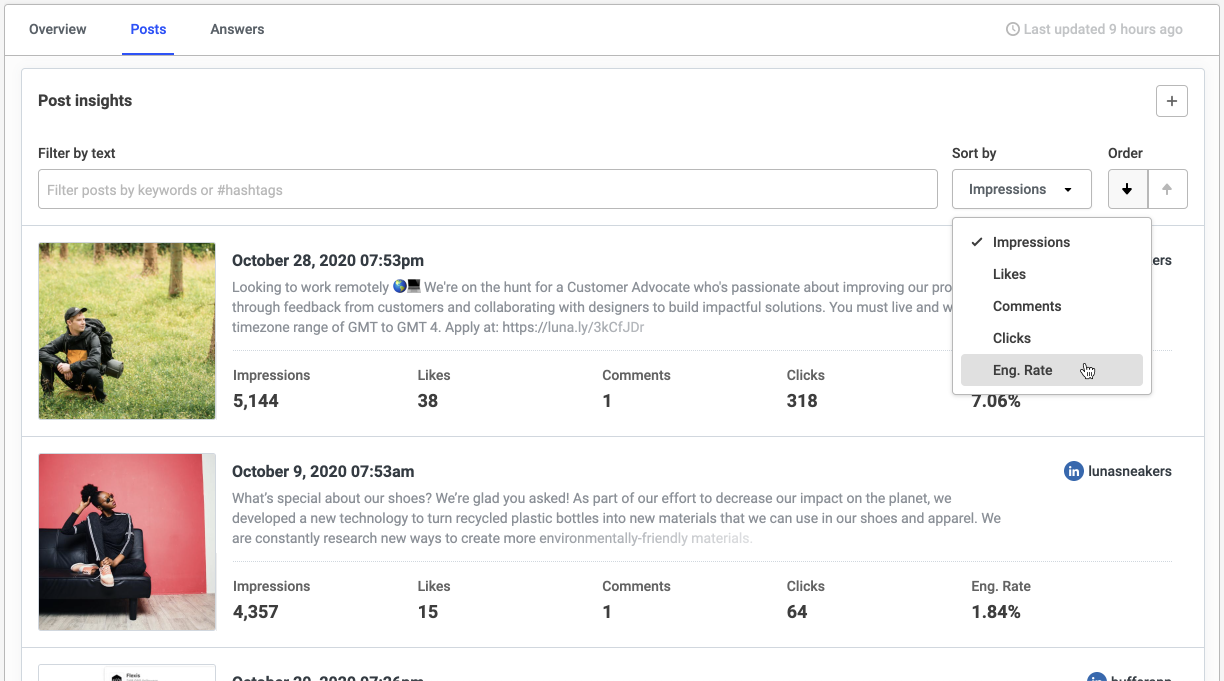Click the clock icon near last updated text
This screenshot has height=681, width=1224.
[x=1011, y=29]
